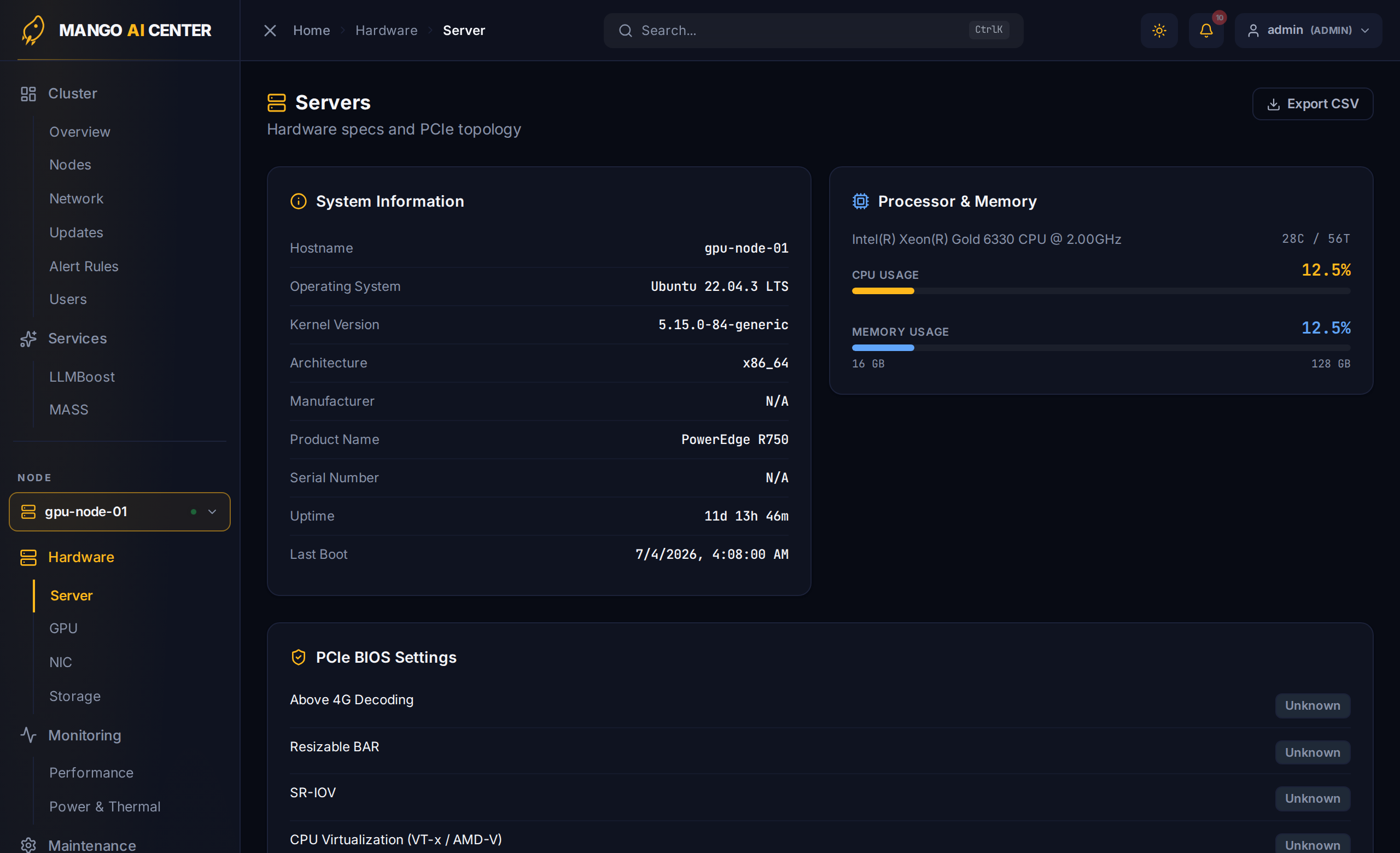The width and height of the screenshot is (1400, 853).
Task: Click the Maintenance gear icon
Action: [28, 845]
